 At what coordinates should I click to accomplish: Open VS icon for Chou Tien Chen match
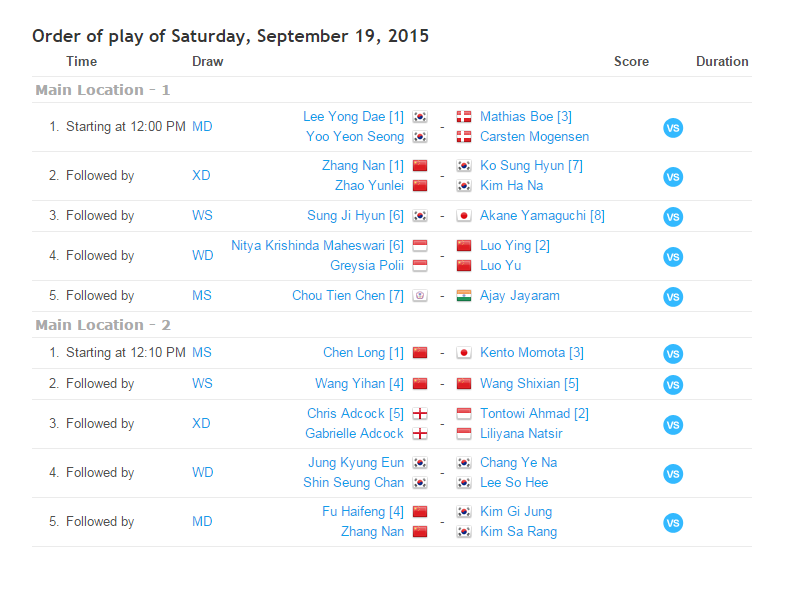coord(673,296)
